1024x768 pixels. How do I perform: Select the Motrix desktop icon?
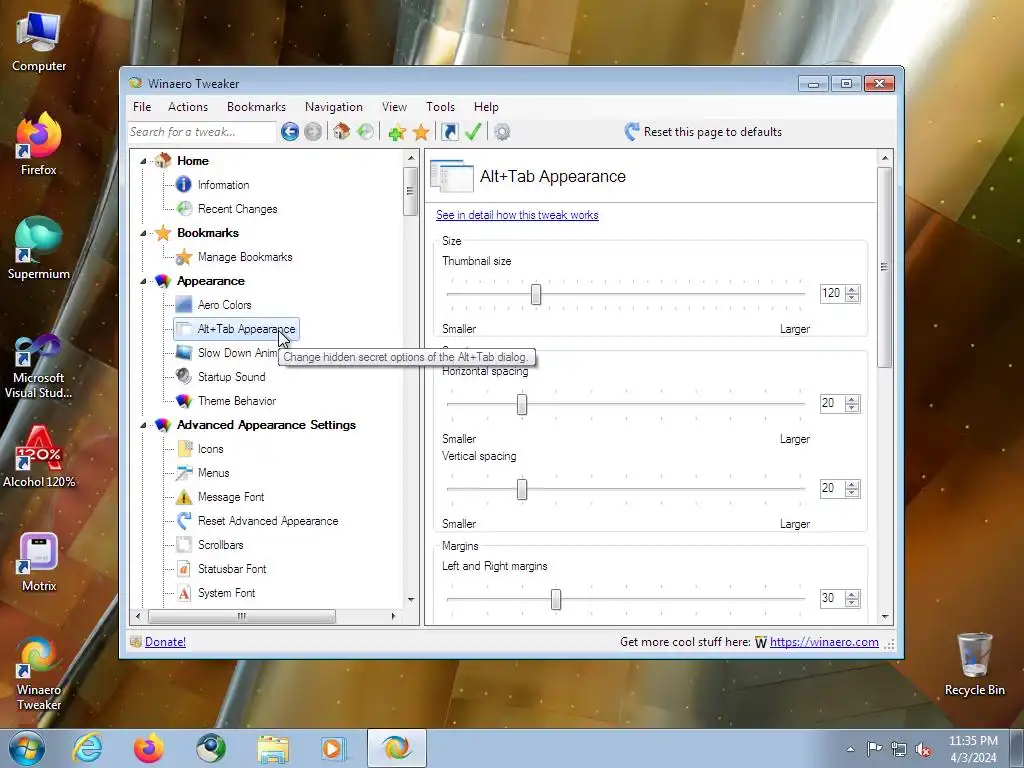point(39,562)
